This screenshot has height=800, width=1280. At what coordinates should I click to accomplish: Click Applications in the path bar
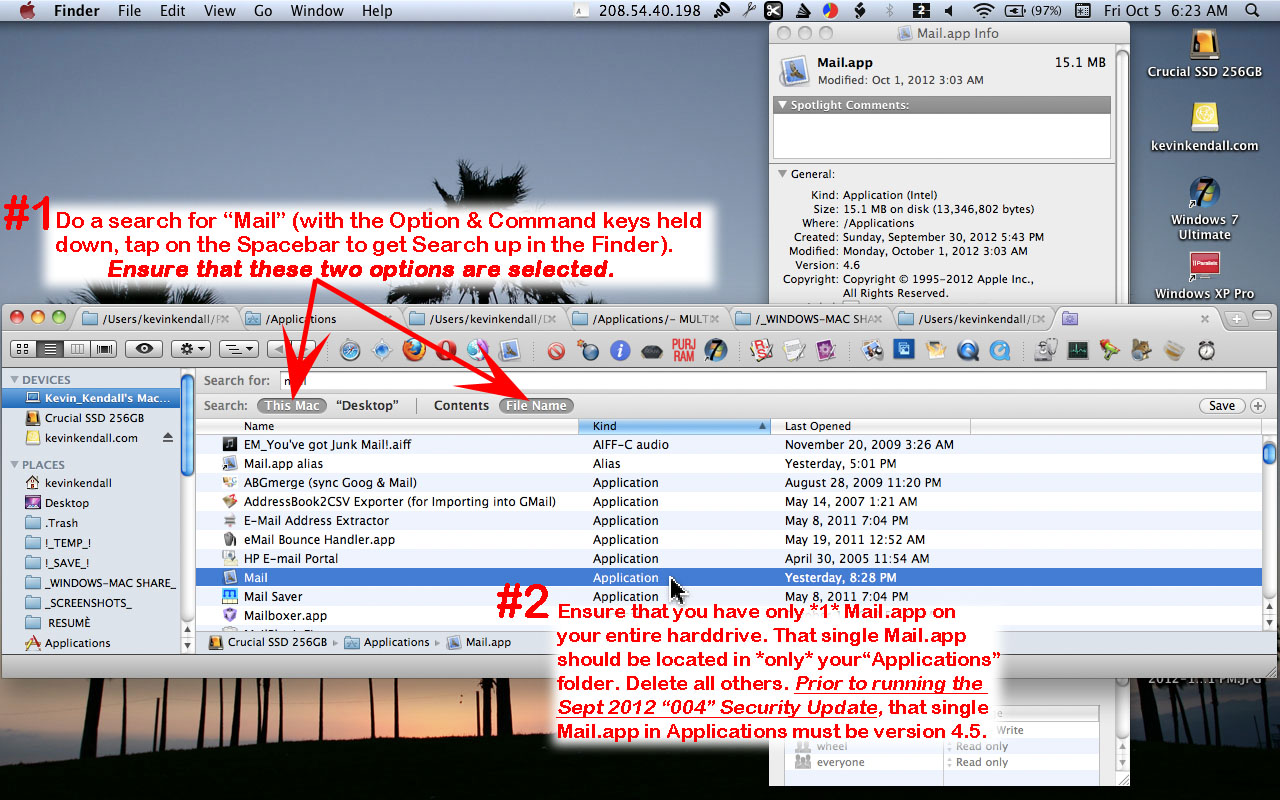click(386, 642)
